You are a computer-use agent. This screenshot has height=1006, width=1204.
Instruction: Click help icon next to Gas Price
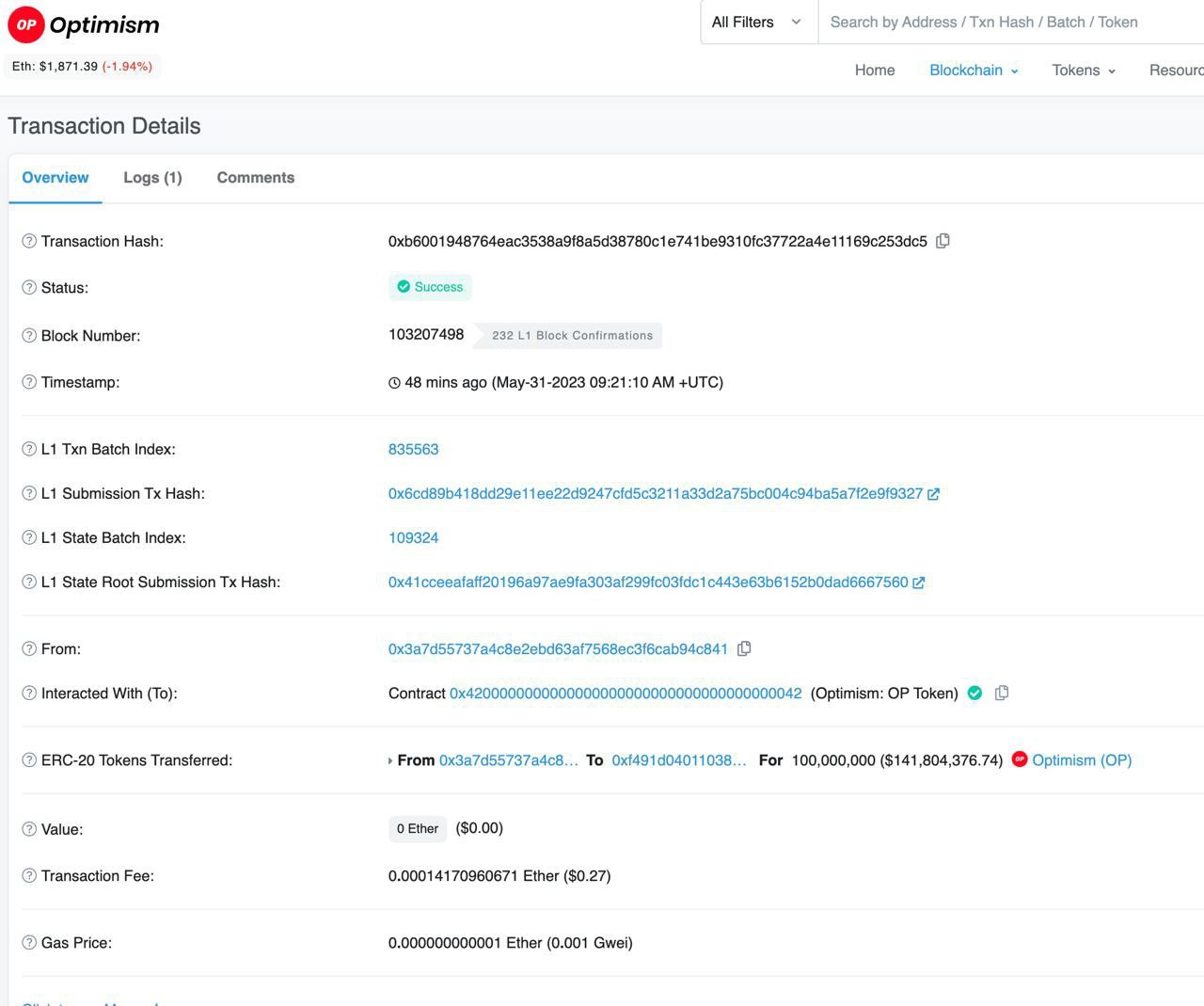click(29, 942)
